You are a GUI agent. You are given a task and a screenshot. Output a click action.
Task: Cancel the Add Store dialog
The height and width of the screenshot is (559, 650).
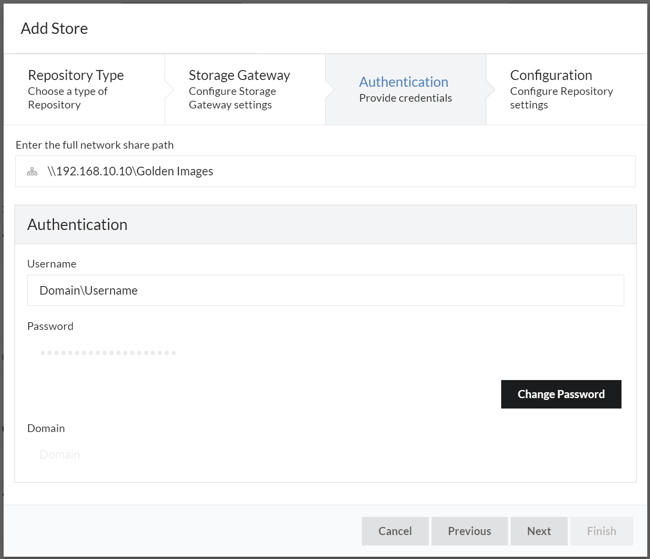pyautogui.click(x=395, y=531)
